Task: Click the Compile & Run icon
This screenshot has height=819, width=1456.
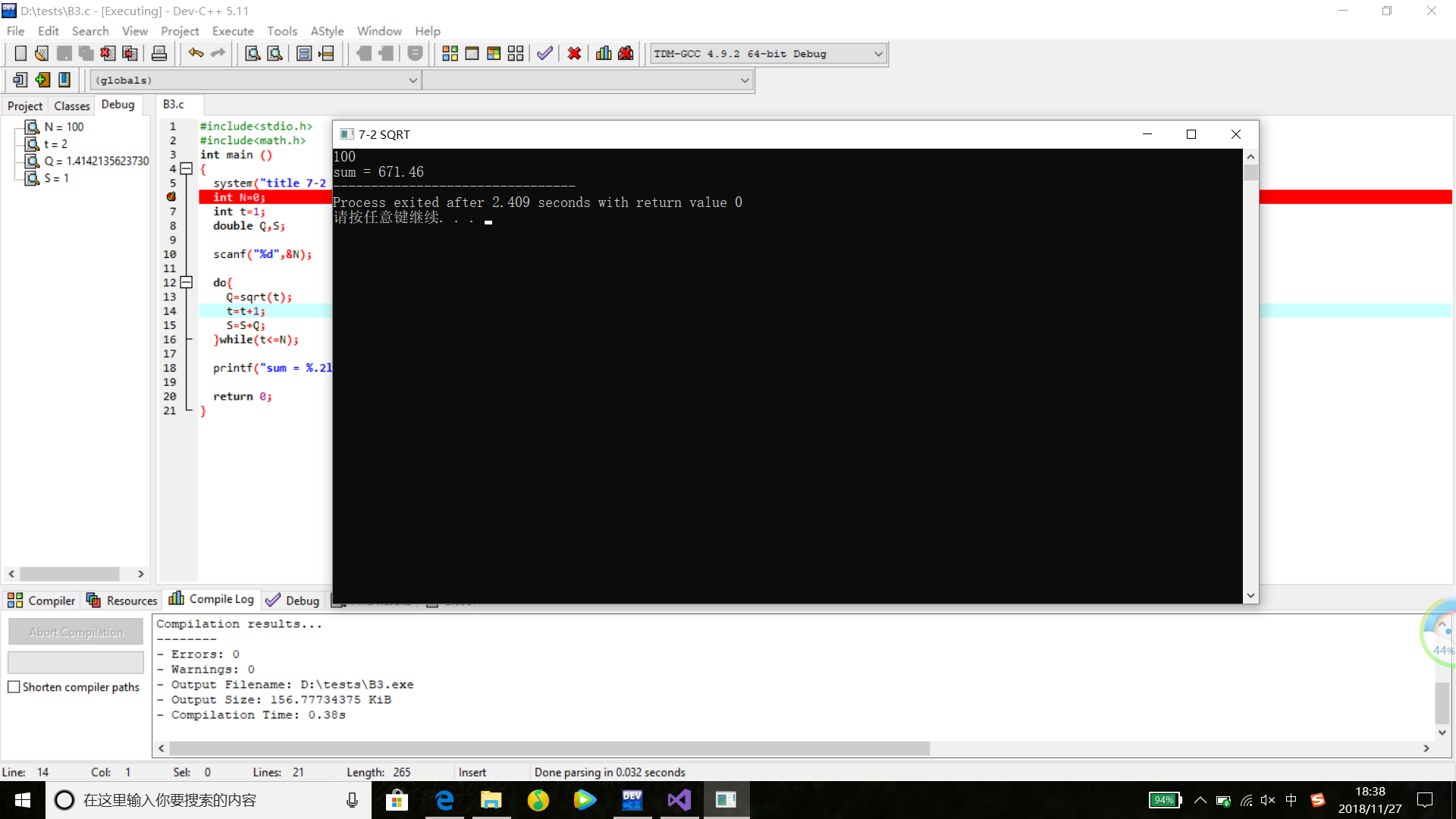Action: [494, 54]
